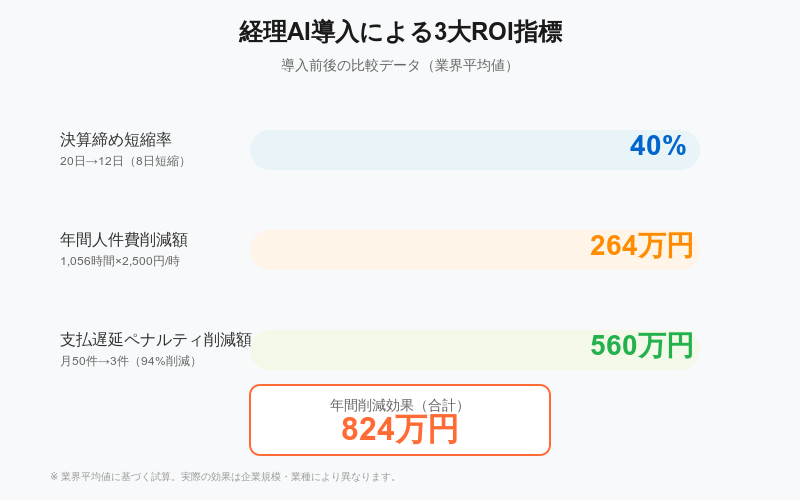Click the 月50件→3件 detail text

[94, 361]
